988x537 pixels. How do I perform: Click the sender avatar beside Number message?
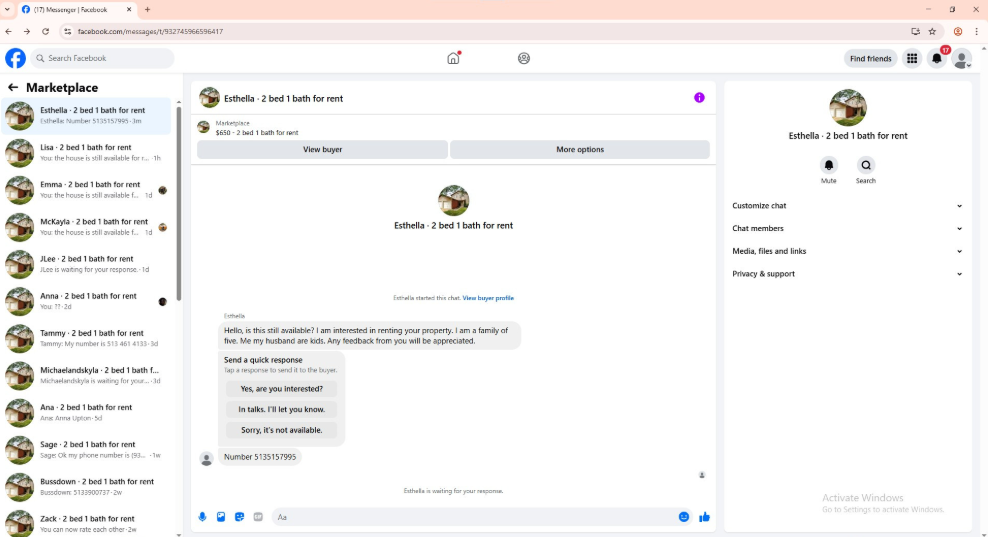[x=206, y=459]
